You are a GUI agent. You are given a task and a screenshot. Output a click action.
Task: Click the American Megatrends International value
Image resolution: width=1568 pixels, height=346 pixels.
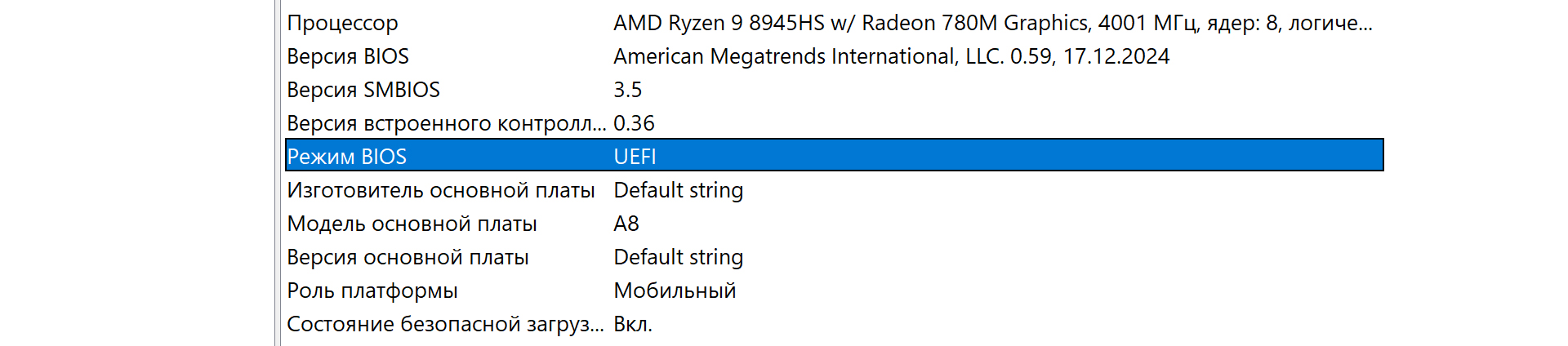point(891,56)
